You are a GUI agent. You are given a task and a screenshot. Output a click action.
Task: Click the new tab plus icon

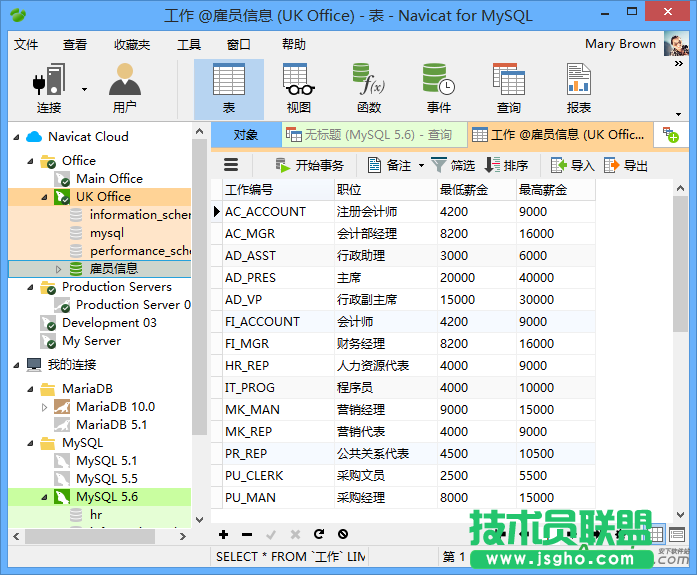(670, 135)
